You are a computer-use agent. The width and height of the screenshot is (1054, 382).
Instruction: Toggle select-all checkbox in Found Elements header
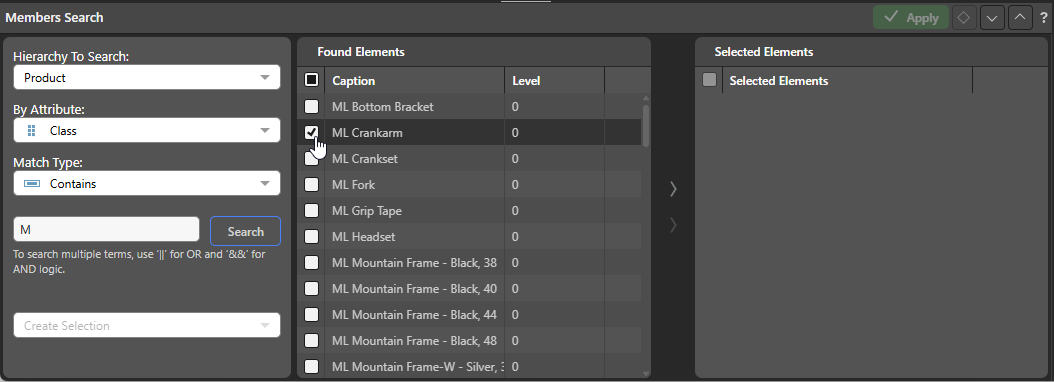311,80
